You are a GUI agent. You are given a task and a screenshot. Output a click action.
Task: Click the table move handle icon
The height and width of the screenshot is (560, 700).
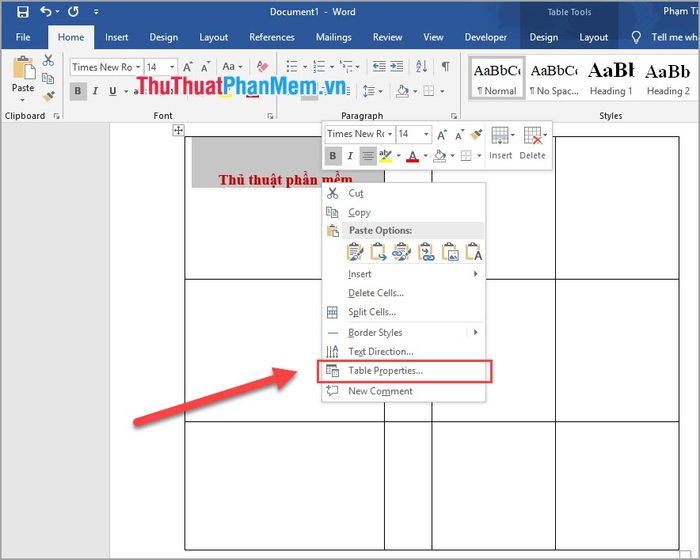pos(178,131)
